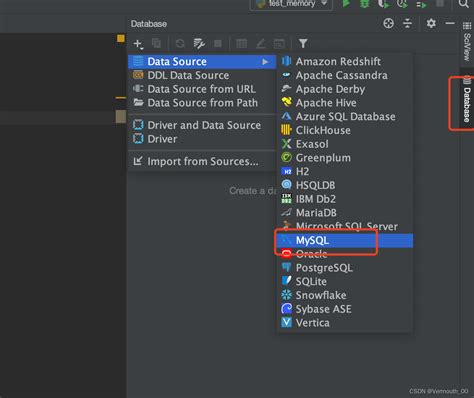474x398 pixels.
Task: Click the green Debug bug icon
Action: [x=365, y=3]
